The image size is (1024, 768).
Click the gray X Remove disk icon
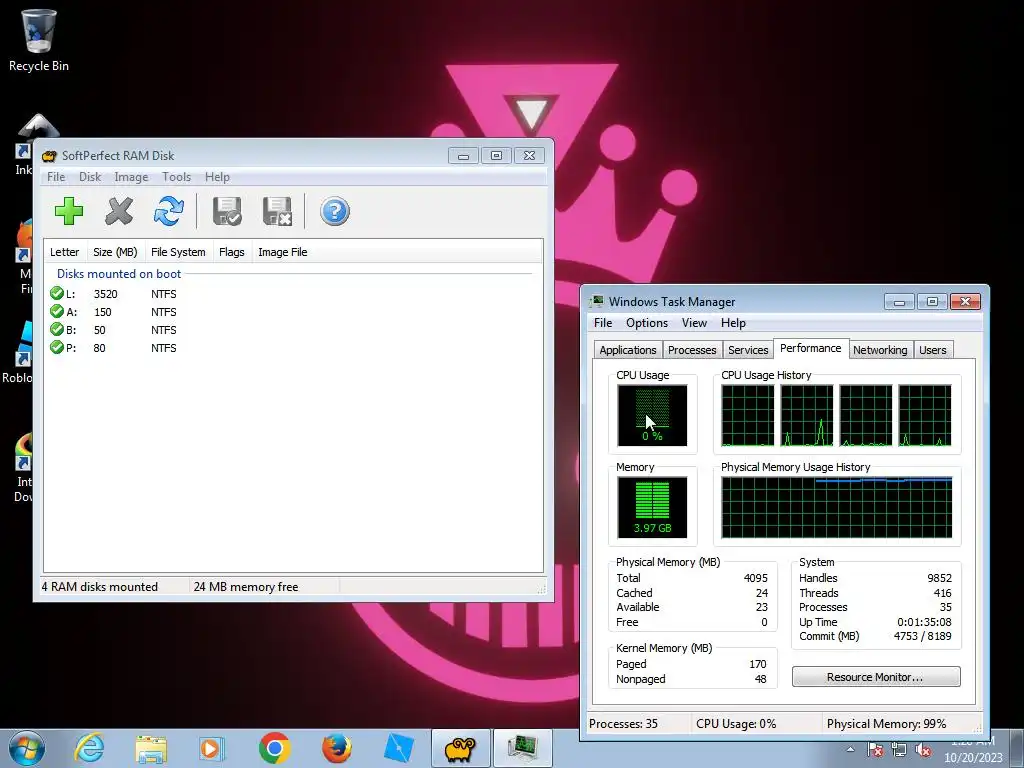click(119, 212)
